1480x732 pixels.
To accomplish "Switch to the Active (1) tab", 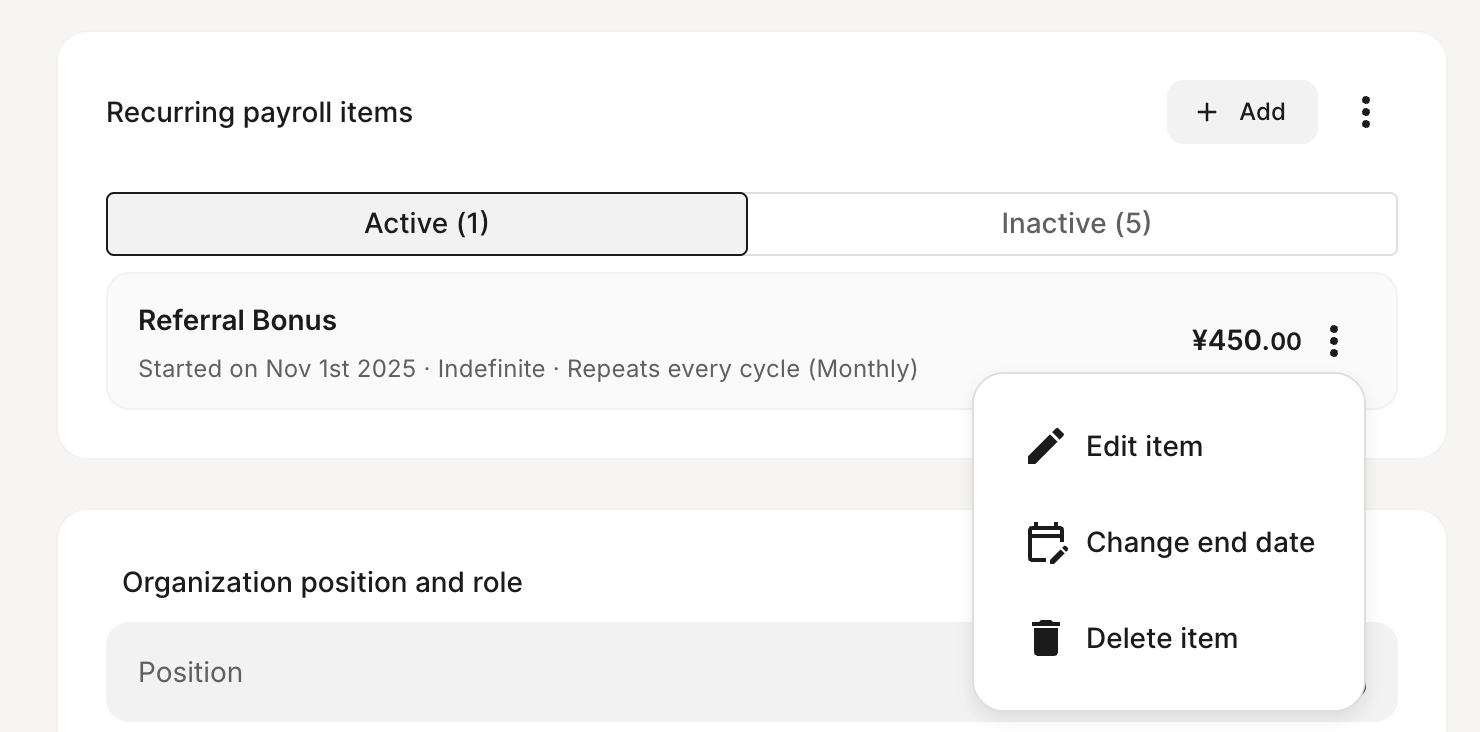I will pyautogui.click(x=427, y=223).
